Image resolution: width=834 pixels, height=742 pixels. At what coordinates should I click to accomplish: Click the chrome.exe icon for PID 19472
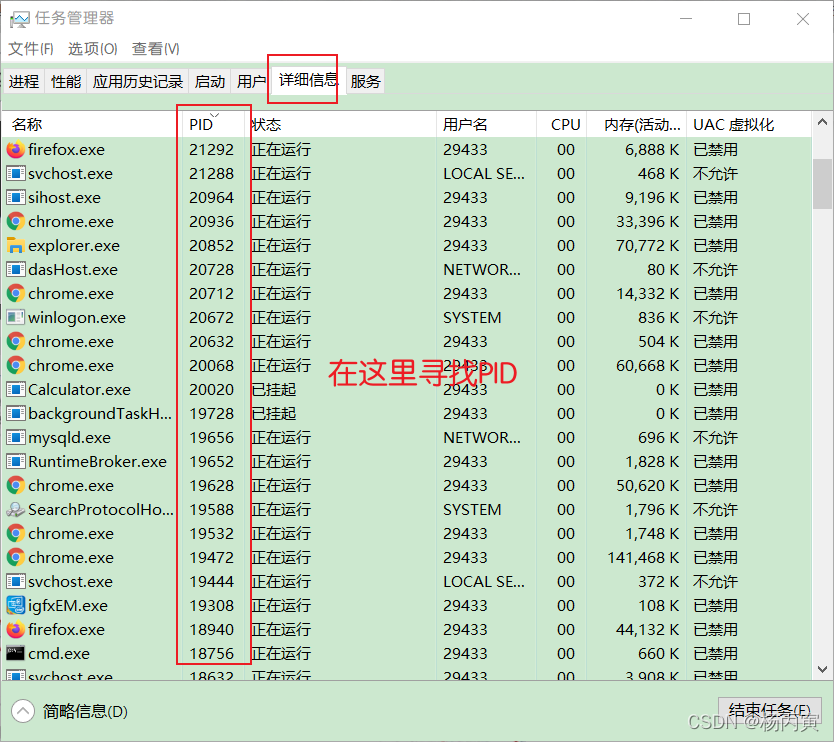15,557
